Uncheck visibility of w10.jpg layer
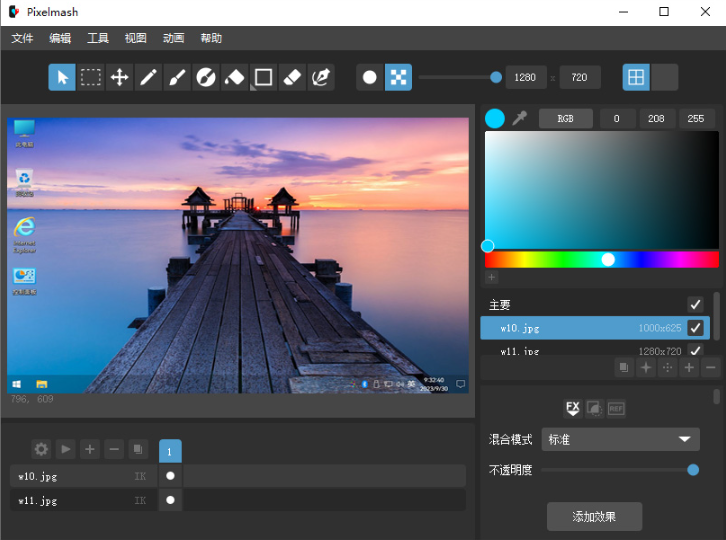 (695, 327)
